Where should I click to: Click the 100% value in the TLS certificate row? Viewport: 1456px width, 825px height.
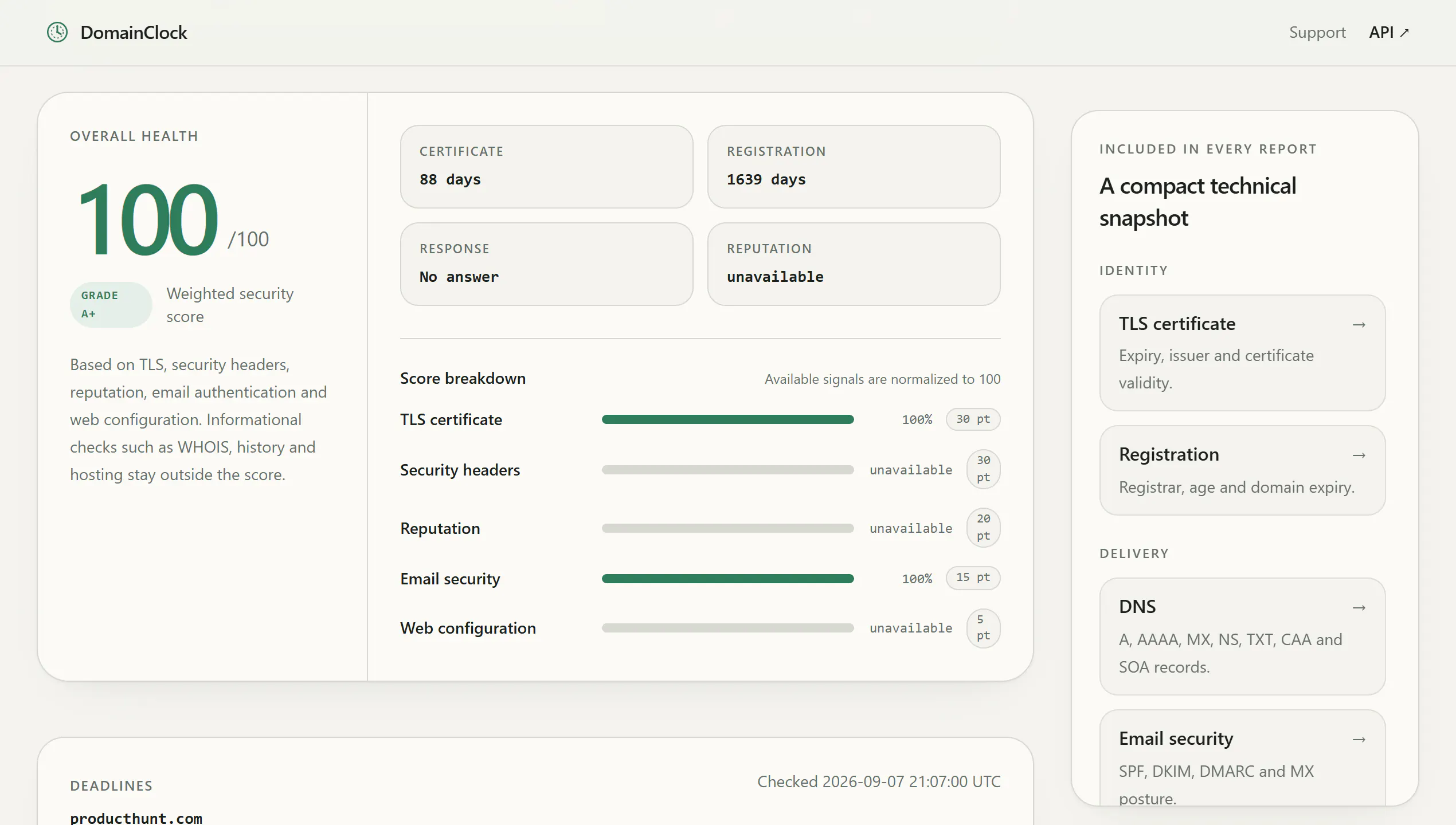pos(917,420)
